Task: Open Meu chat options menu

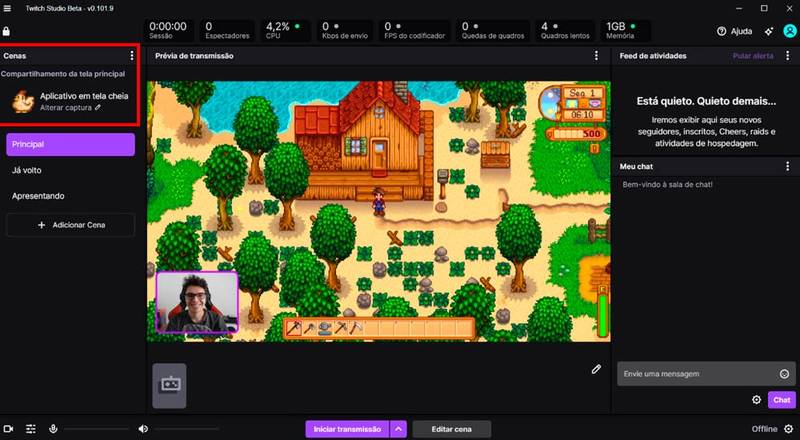Action: pos(787,166)
